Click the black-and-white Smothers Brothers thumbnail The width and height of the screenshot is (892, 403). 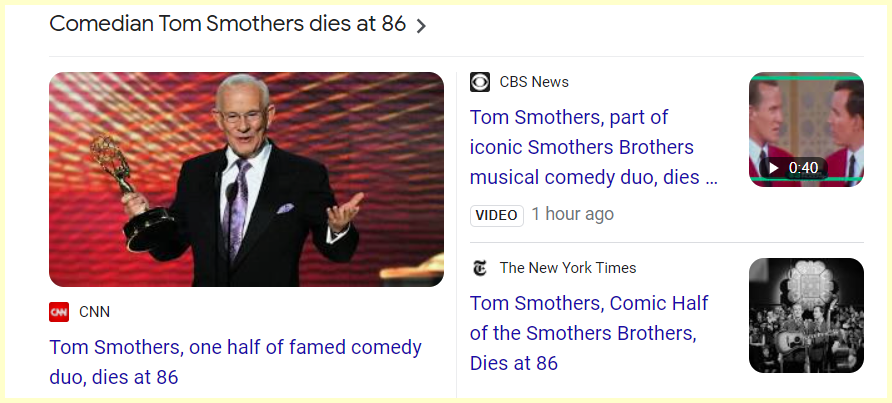[x=806, y=315]
